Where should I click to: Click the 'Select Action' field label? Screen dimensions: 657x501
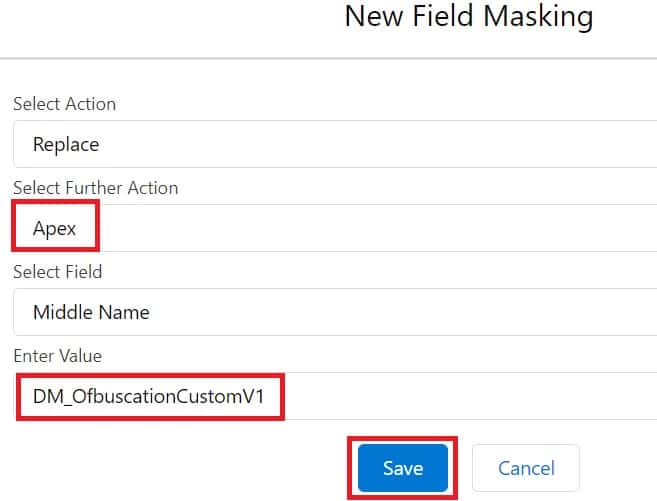(x=64, y=104)
